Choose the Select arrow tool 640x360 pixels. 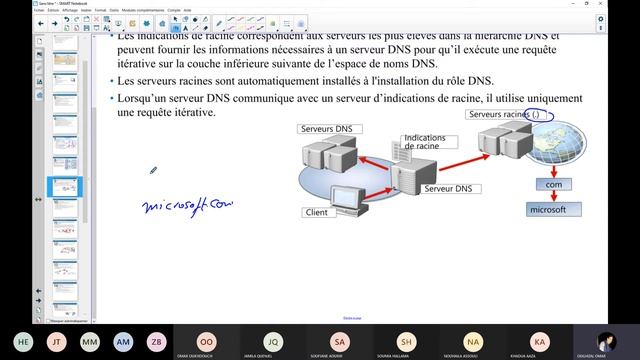point(175,19)
